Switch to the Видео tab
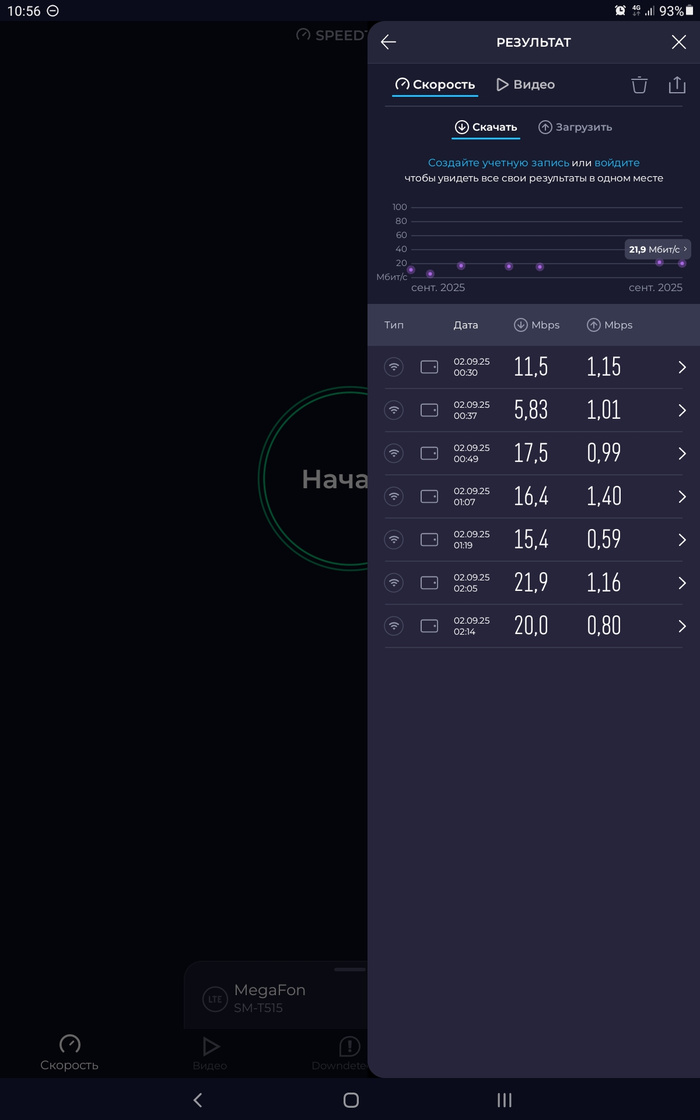The height and width of the screenshot is (1120, 700). click(x=526, y=85)
